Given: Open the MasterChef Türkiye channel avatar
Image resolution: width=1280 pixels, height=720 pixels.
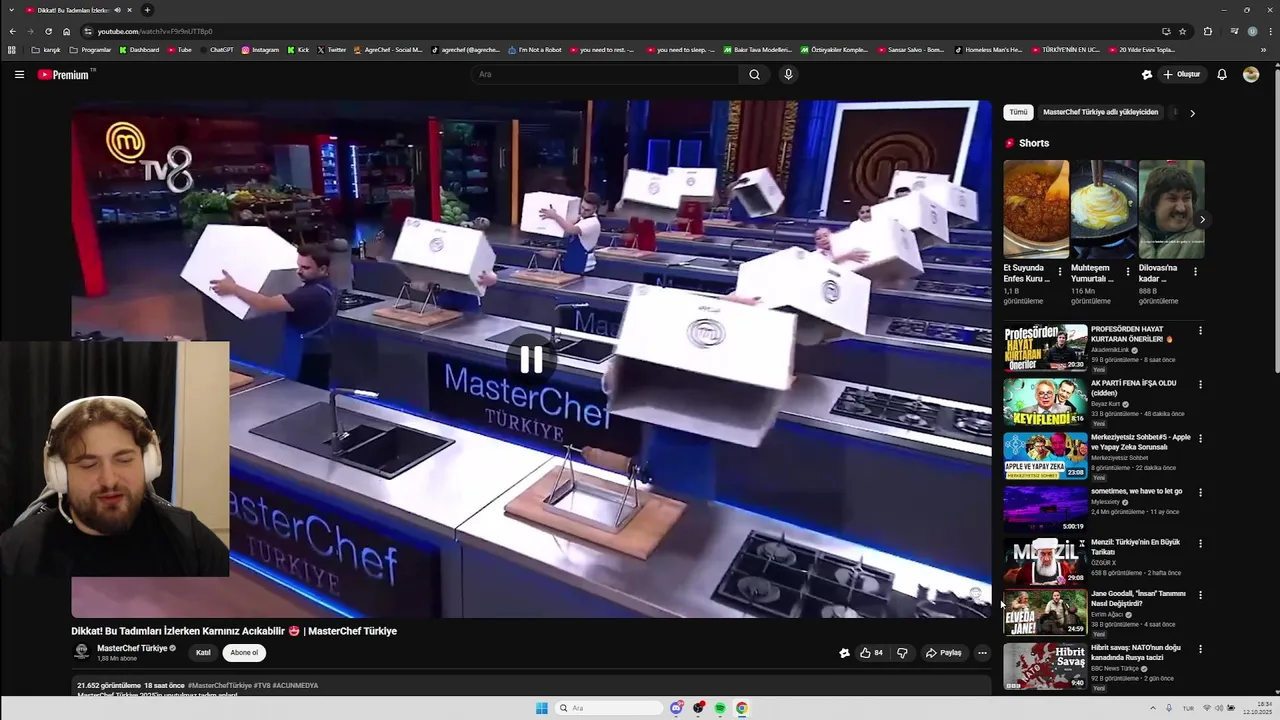Looking at the screenshot, I should (x=81, y=652).
